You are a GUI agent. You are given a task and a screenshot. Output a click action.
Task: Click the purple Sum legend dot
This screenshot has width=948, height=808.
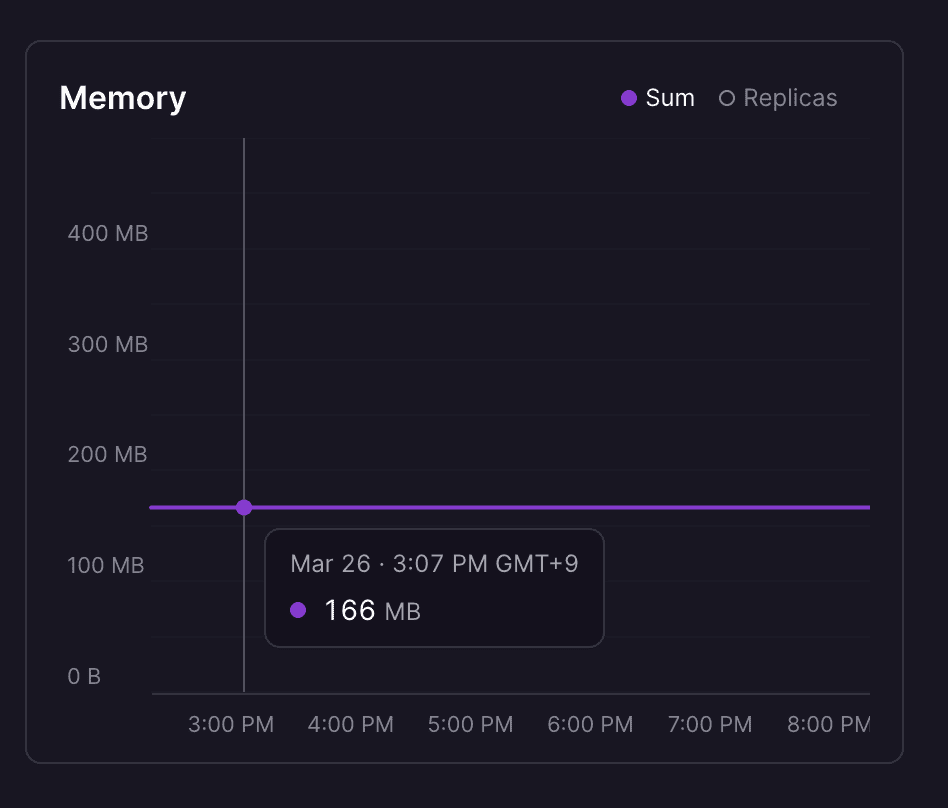[x=629, y=98]
